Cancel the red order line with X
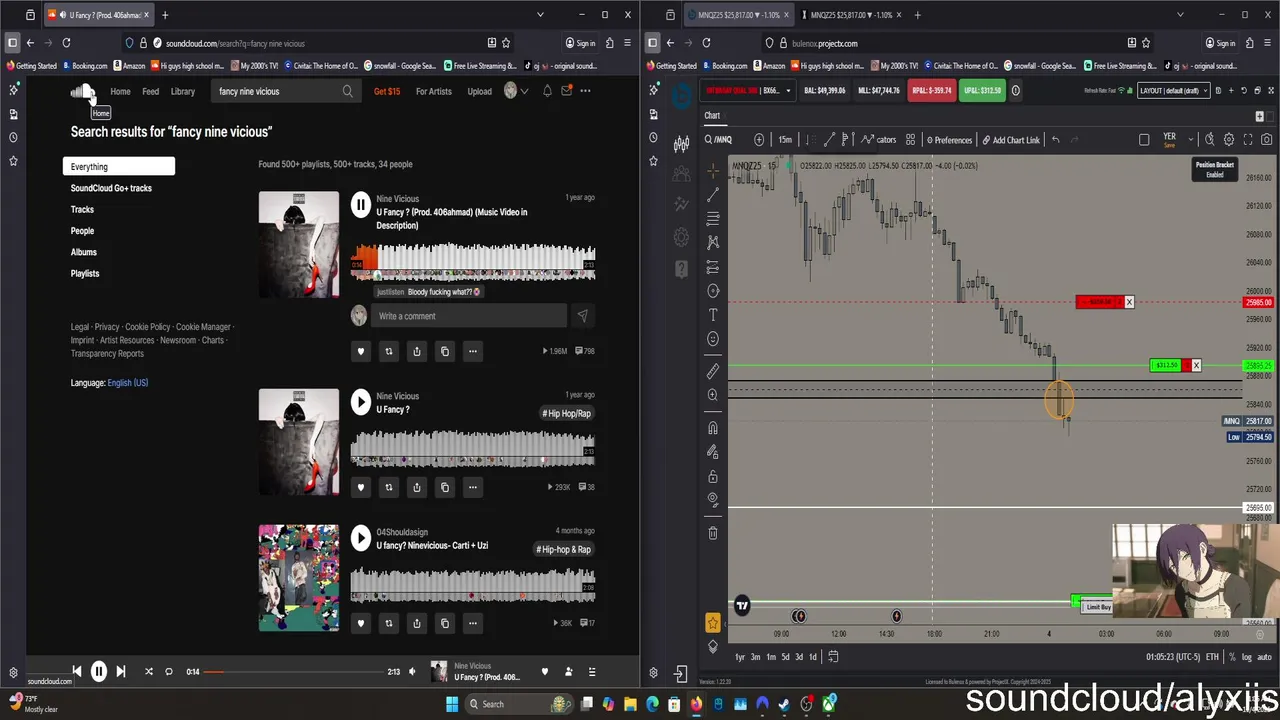This screenshot has height=720, width=1280. click(1129, 302)
